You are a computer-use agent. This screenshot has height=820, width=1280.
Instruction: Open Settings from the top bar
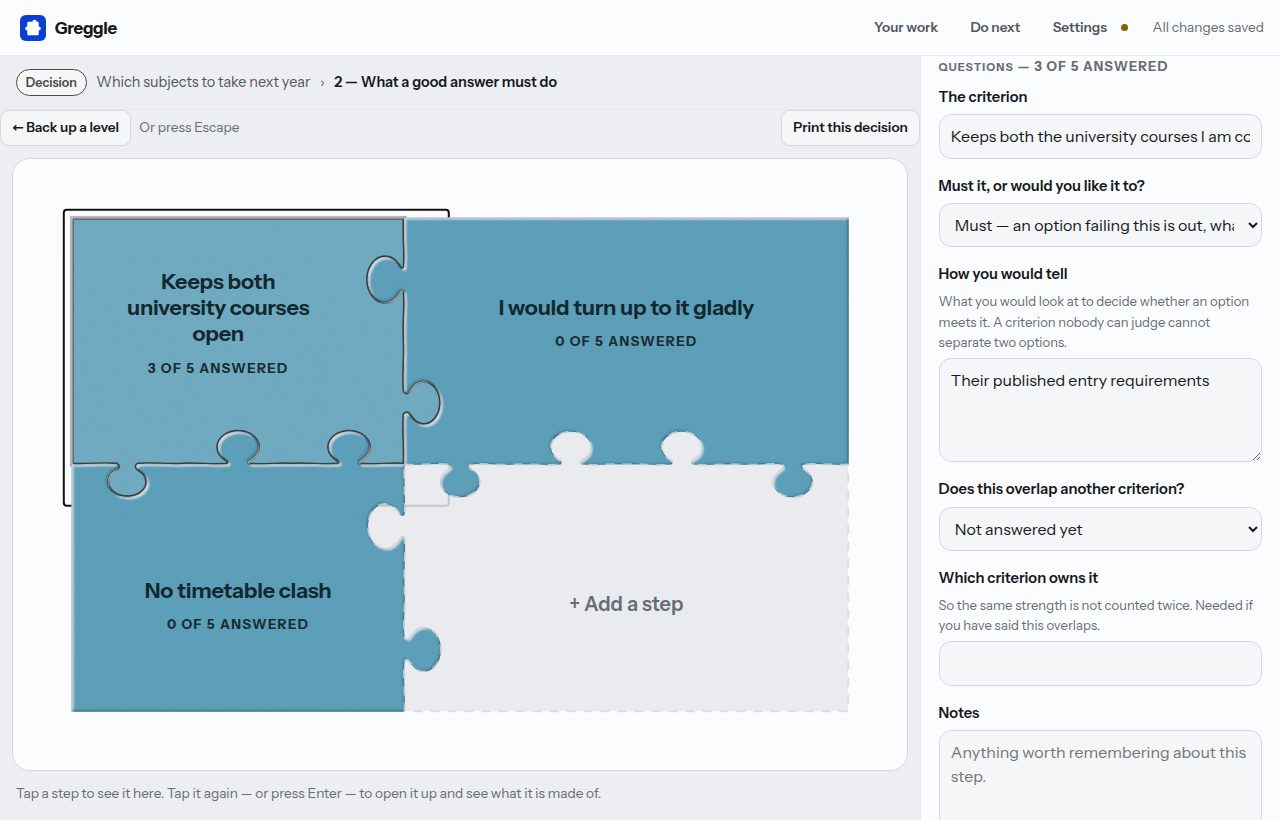[1080, 27]
